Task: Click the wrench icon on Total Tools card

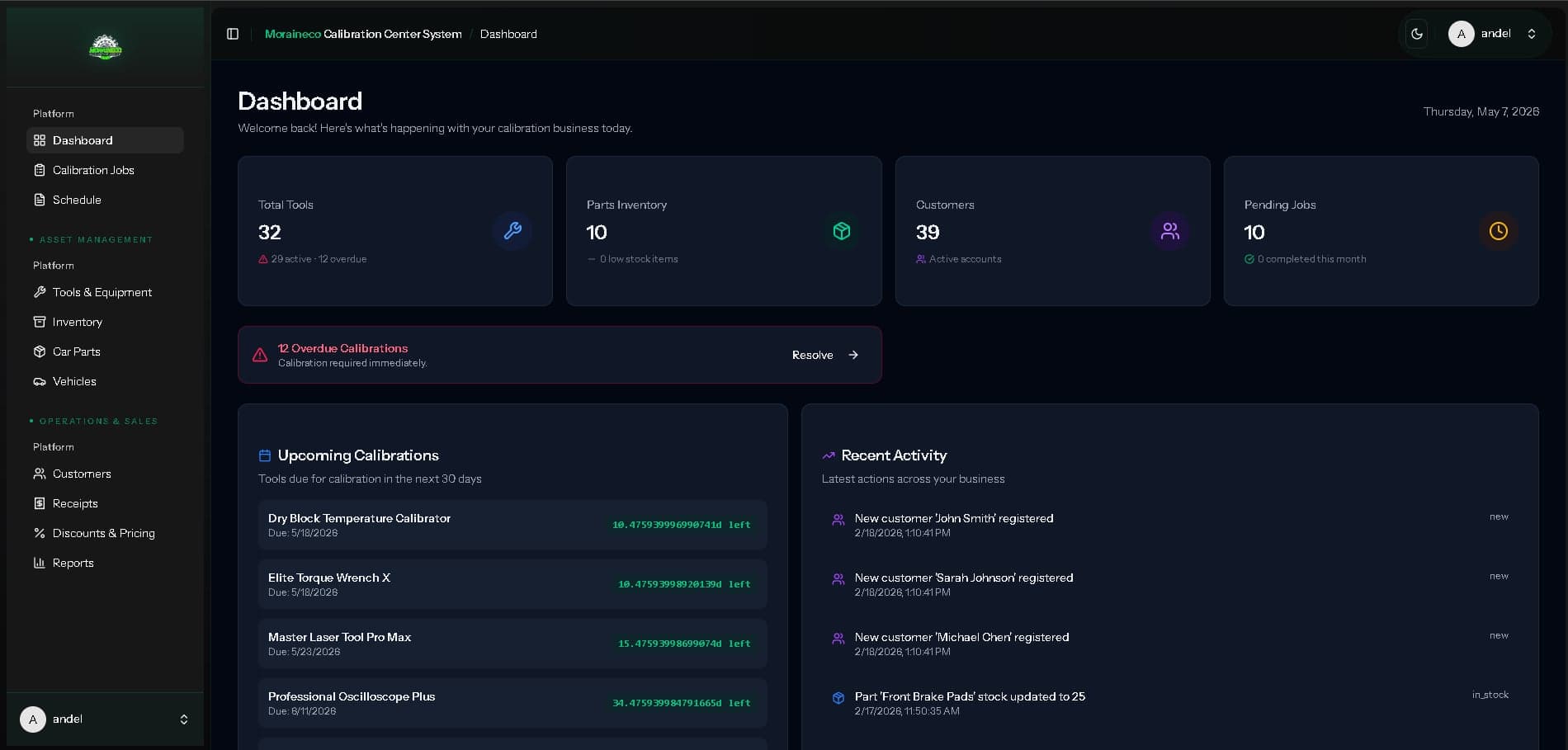Action: [512, 231]
